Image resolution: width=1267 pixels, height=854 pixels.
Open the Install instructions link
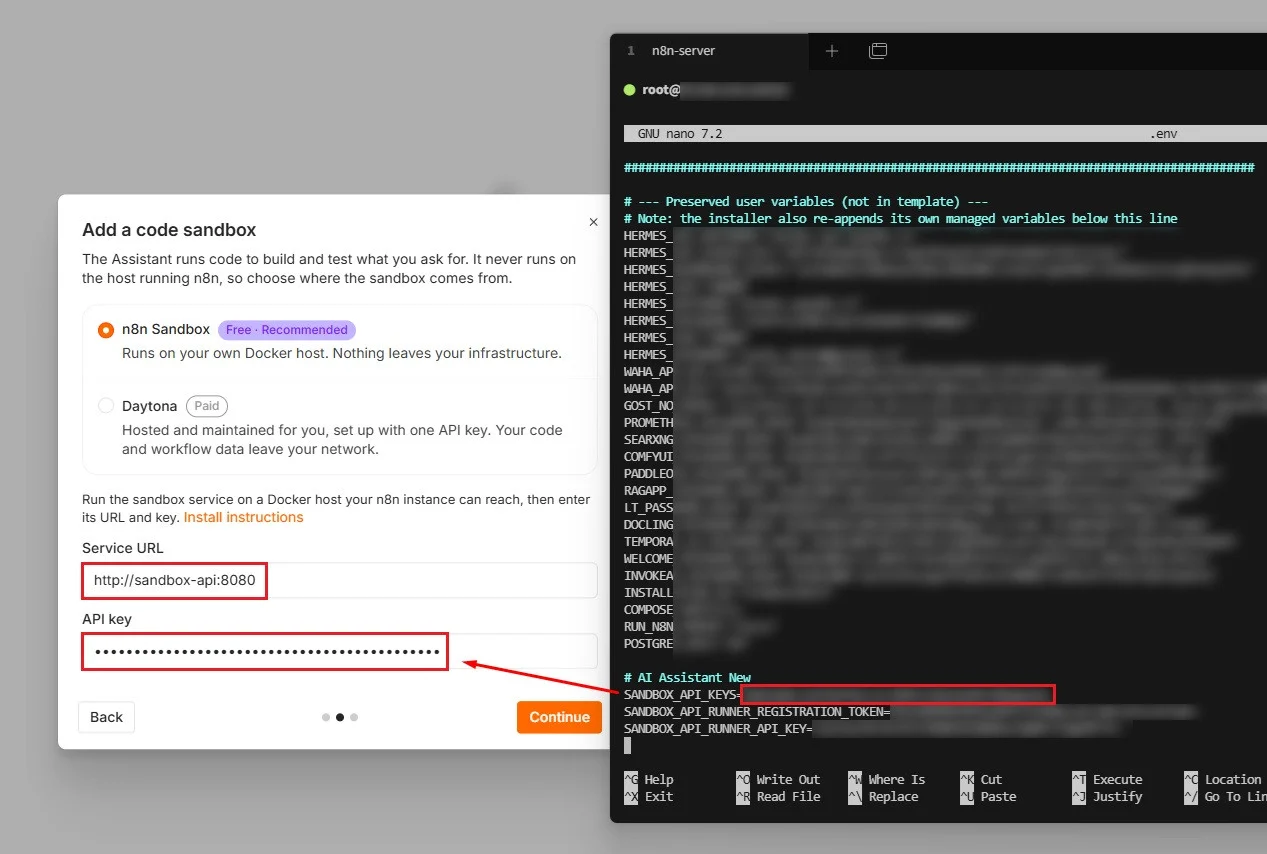pos(243,517)
